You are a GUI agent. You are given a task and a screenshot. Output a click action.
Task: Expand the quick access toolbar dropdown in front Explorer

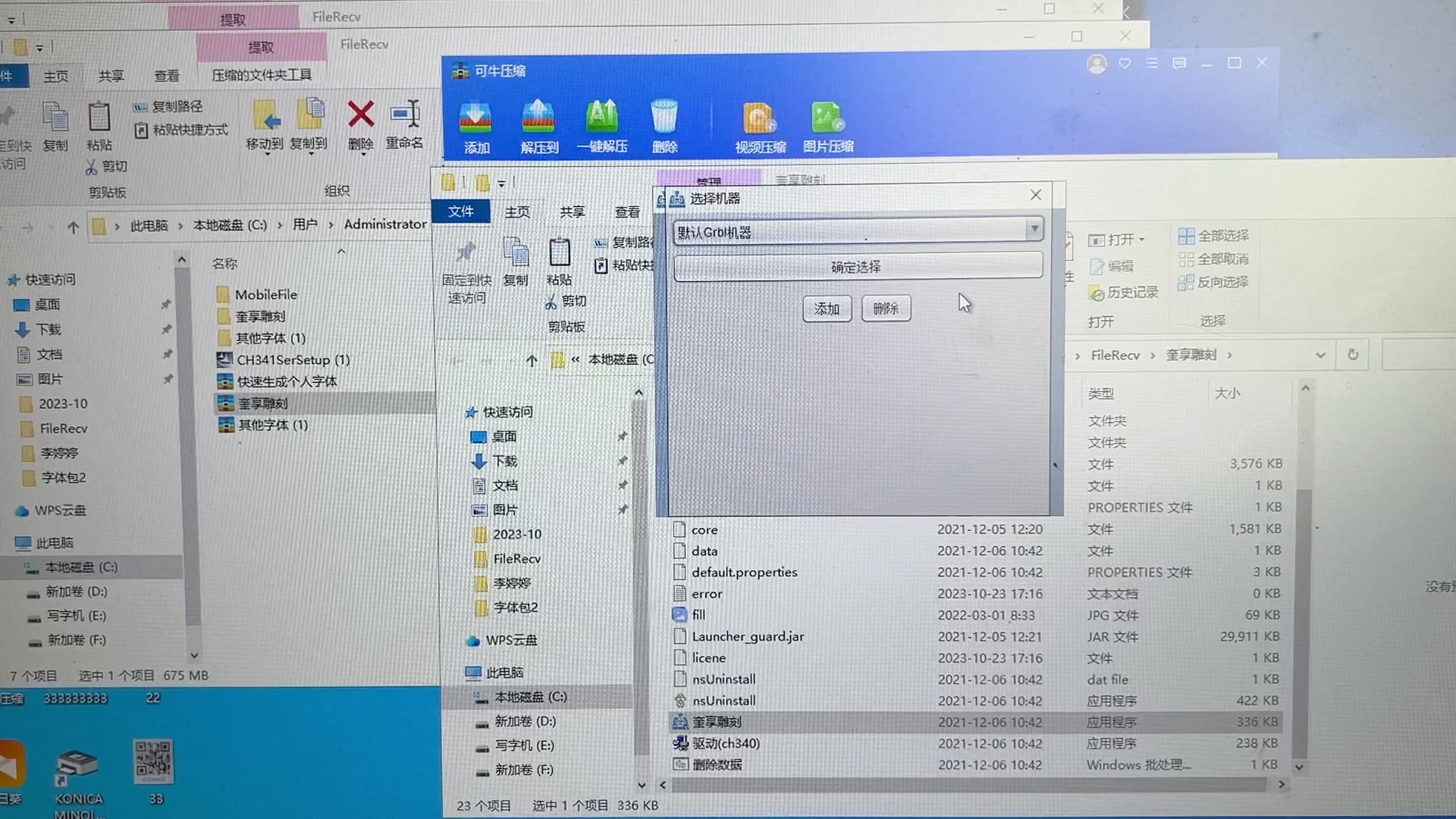(x=501, y=184)
